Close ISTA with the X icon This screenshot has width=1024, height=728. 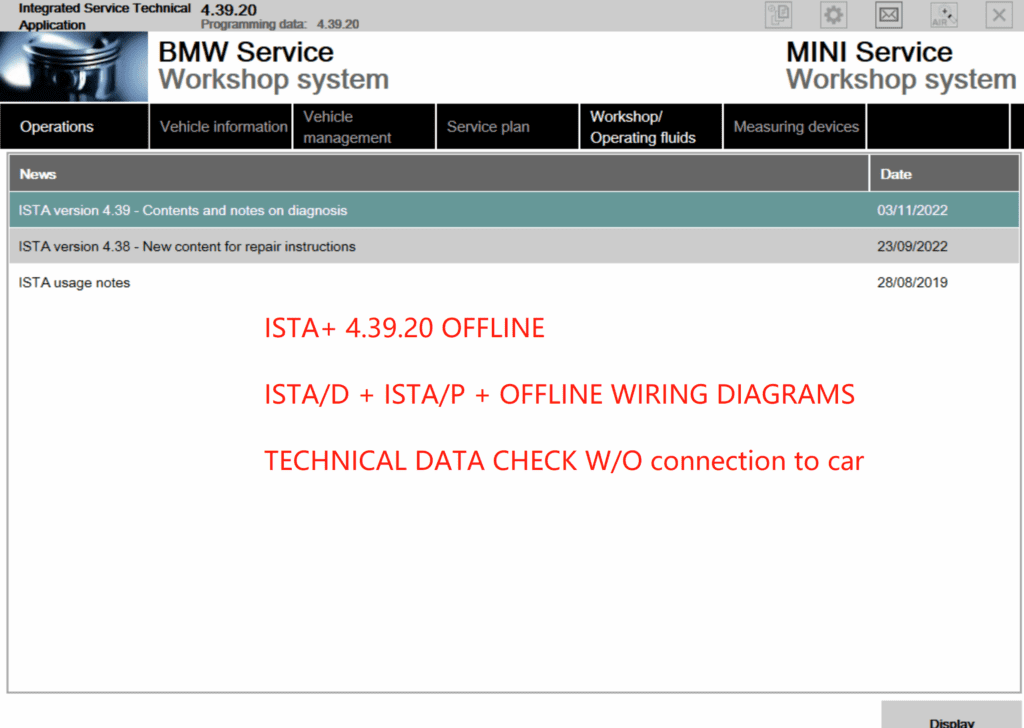[x=999, y=15]
